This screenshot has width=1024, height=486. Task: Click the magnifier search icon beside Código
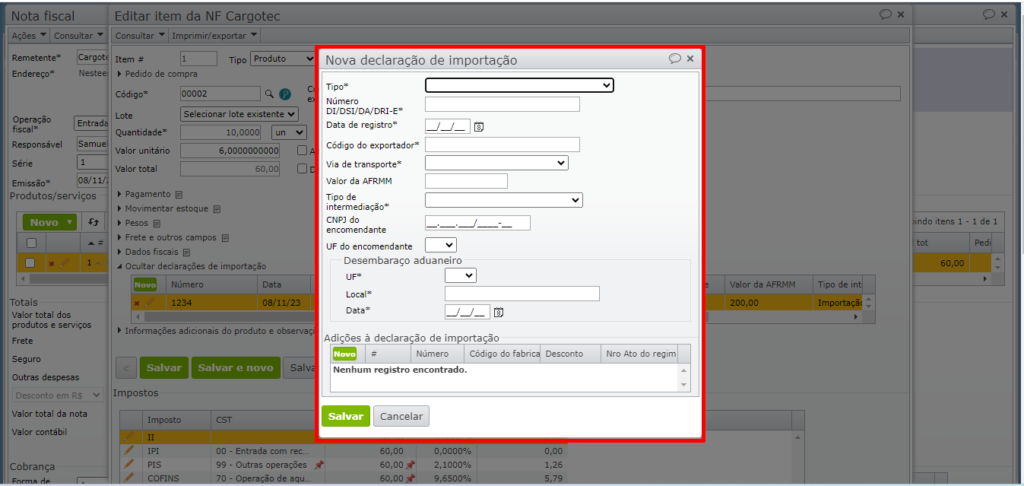pos(269,94)
